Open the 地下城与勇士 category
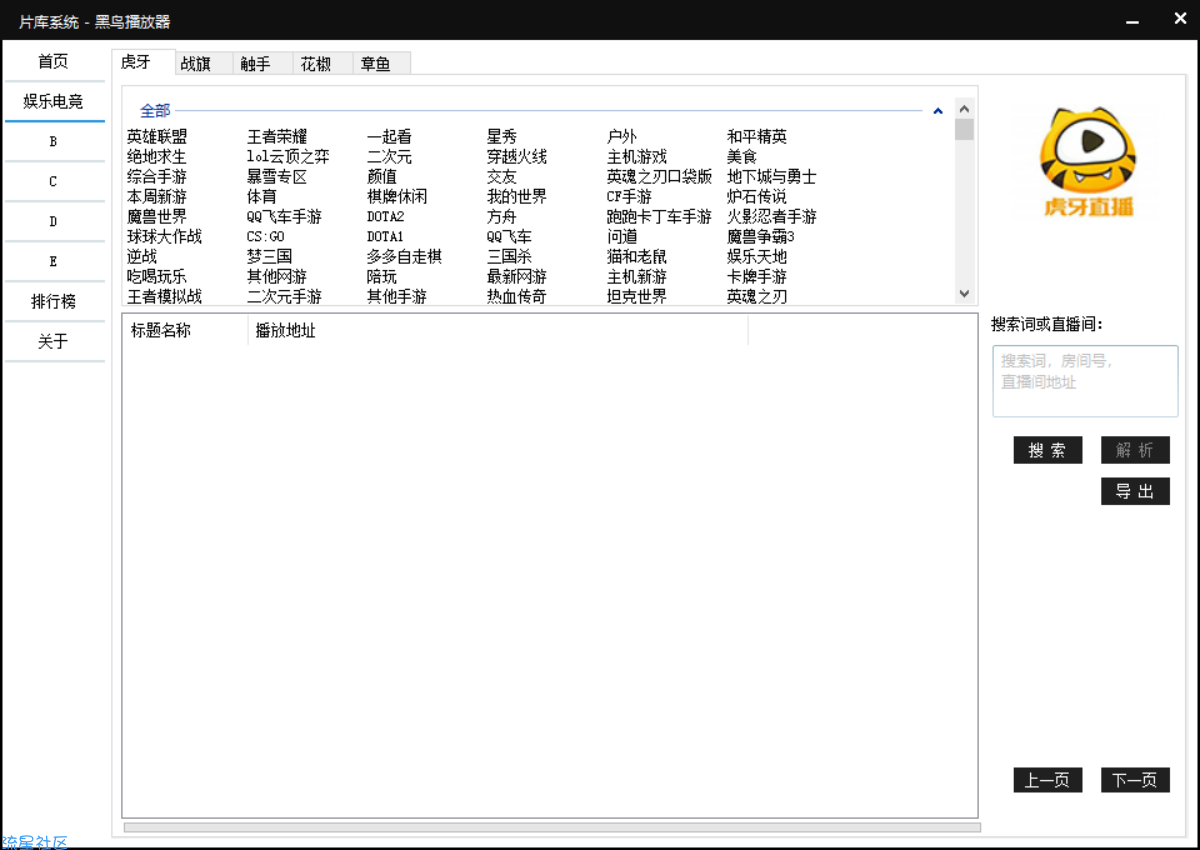This screenshot has width=1200, height=850. click(x=772, y=177)
